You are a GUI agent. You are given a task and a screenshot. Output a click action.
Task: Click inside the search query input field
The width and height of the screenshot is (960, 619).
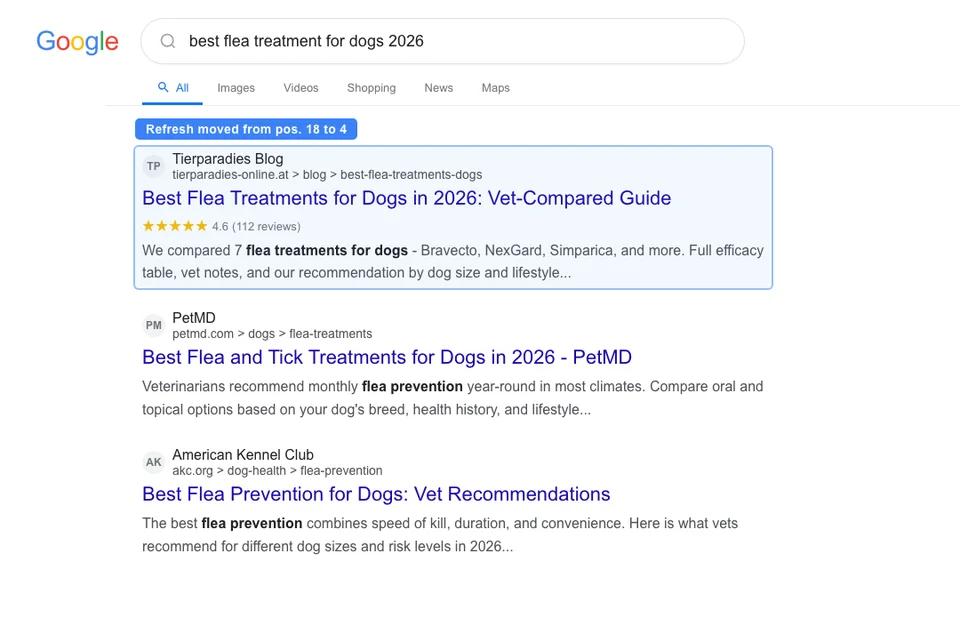click(x=400, y=41)
